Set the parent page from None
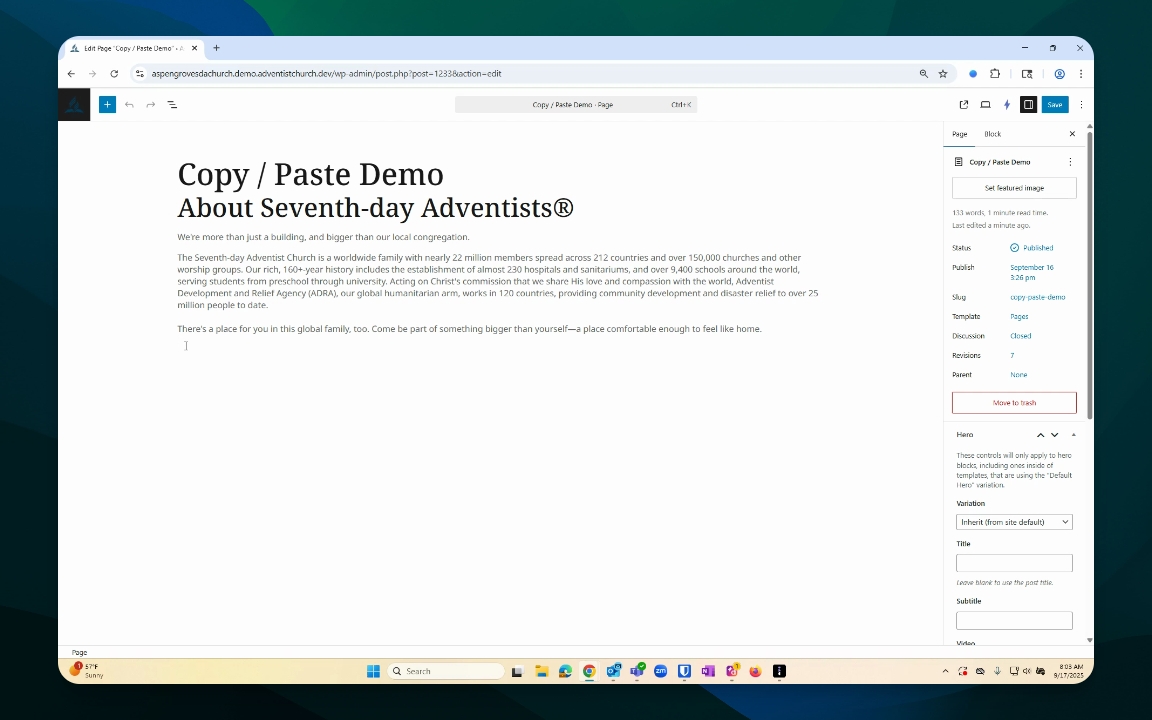The width and height of the screenshot is (1152, 720). point(1018,375)
